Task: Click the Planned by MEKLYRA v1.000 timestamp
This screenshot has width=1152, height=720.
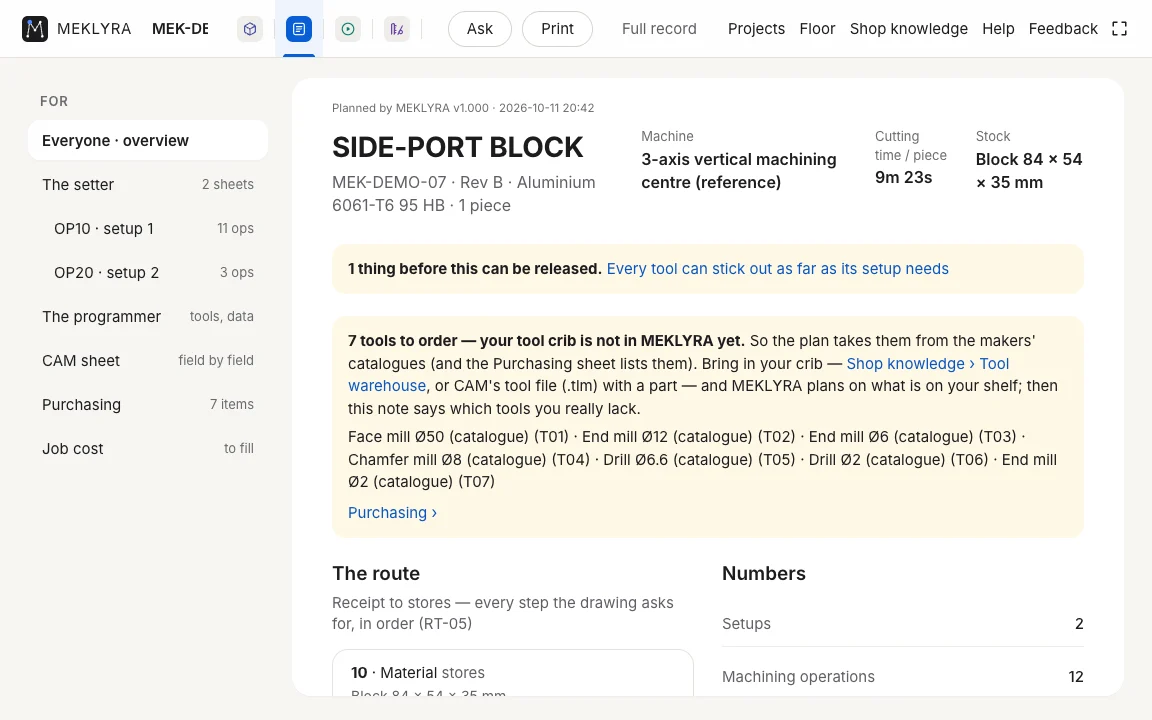Action: click(463, 108)
